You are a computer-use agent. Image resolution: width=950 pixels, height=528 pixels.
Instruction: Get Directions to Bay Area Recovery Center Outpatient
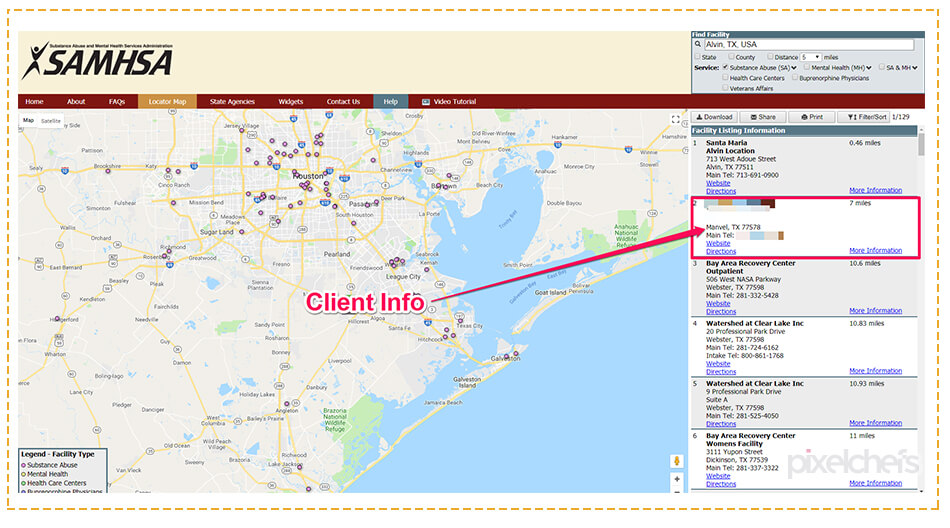721,312
